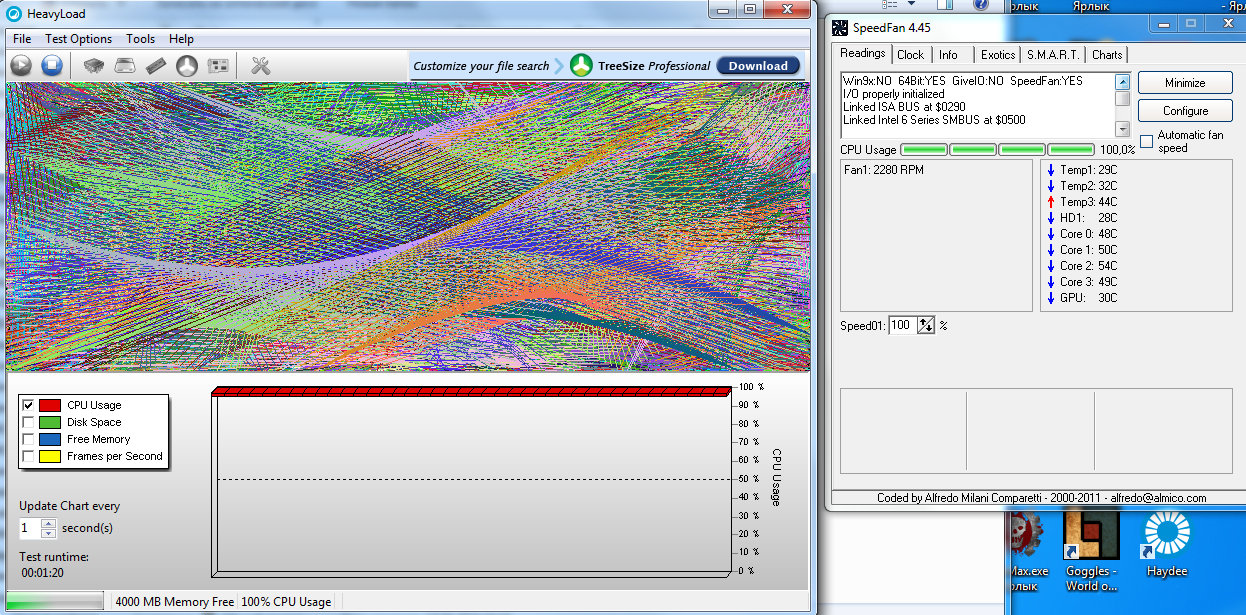Switch to the S.M.A.R.T. tab
1246x615 pixels.
click(x=1053, y=55)
